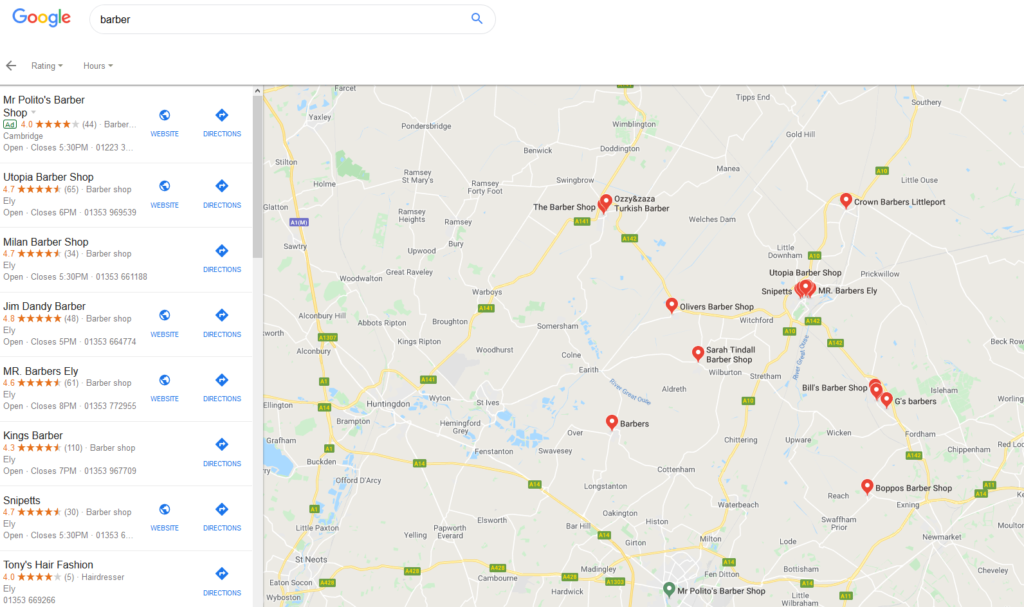Open website for Snipetts

[165, 515]
